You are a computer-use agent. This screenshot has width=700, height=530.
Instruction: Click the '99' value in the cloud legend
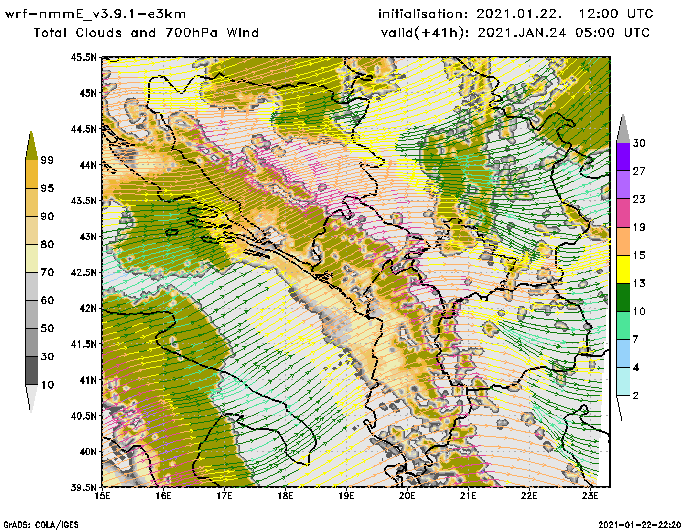tap(47, 160)
